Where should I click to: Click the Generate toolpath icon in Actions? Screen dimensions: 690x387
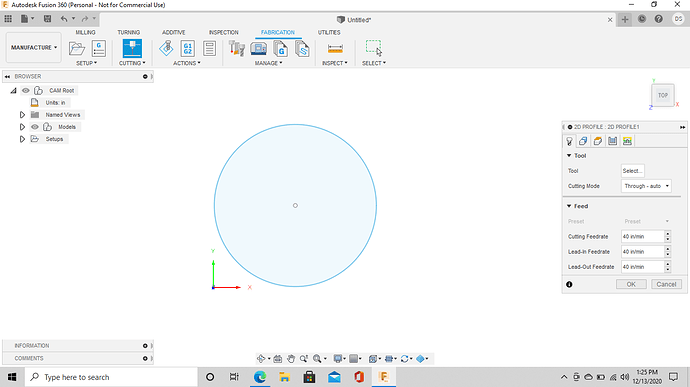[x=166, y=48]
